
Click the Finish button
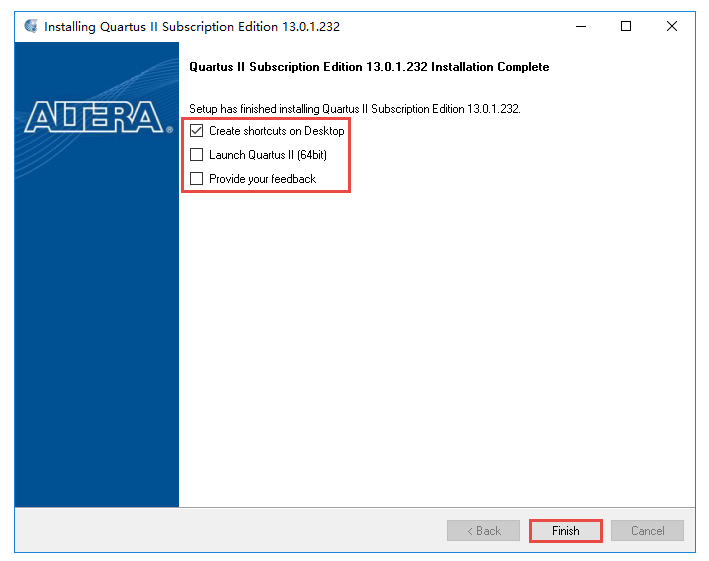point(565,531)
